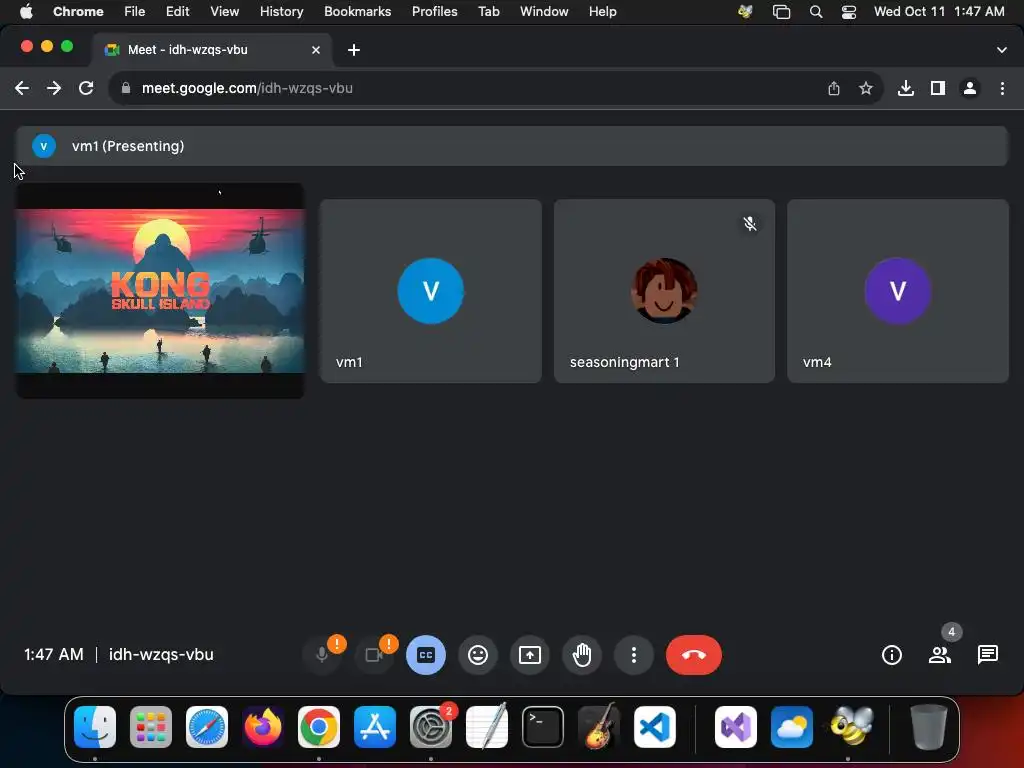1024x768 pixels.
Task: Open Control Center in menu bar
Action: pos(848,11)
